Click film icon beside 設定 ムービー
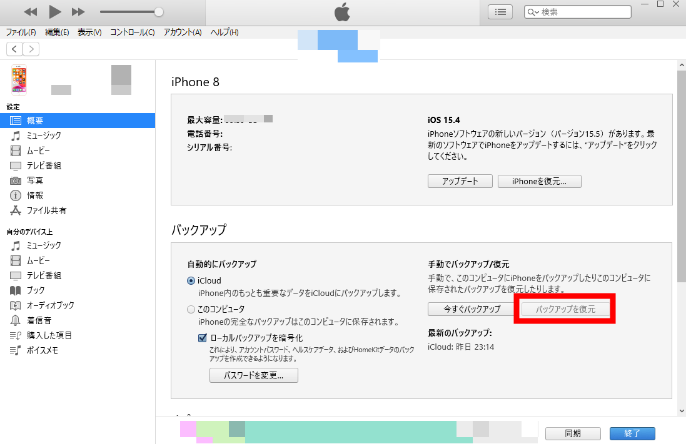 (15, 150)
